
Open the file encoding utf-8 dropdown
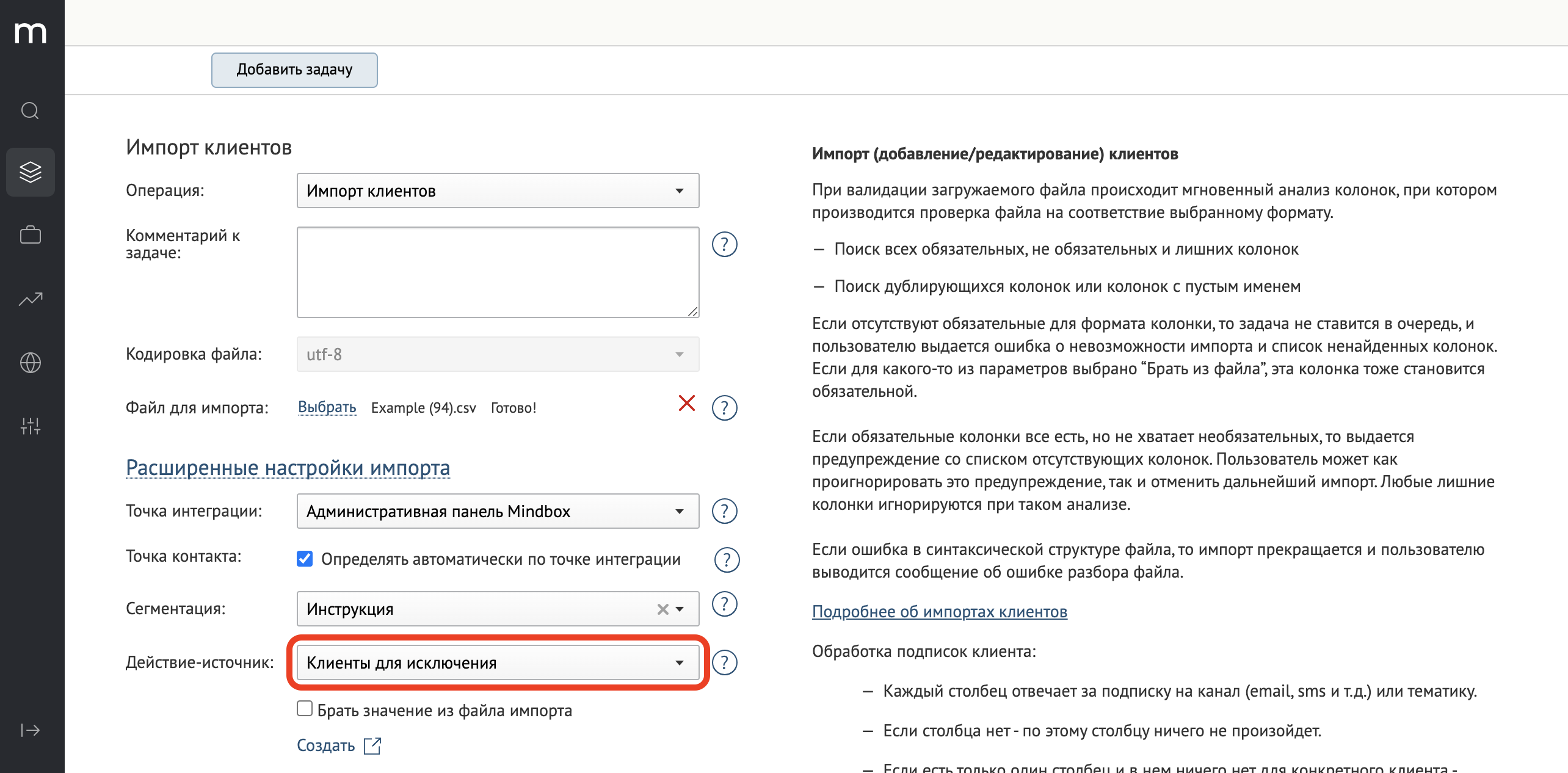pyautogui.click(x=498, y=354)
